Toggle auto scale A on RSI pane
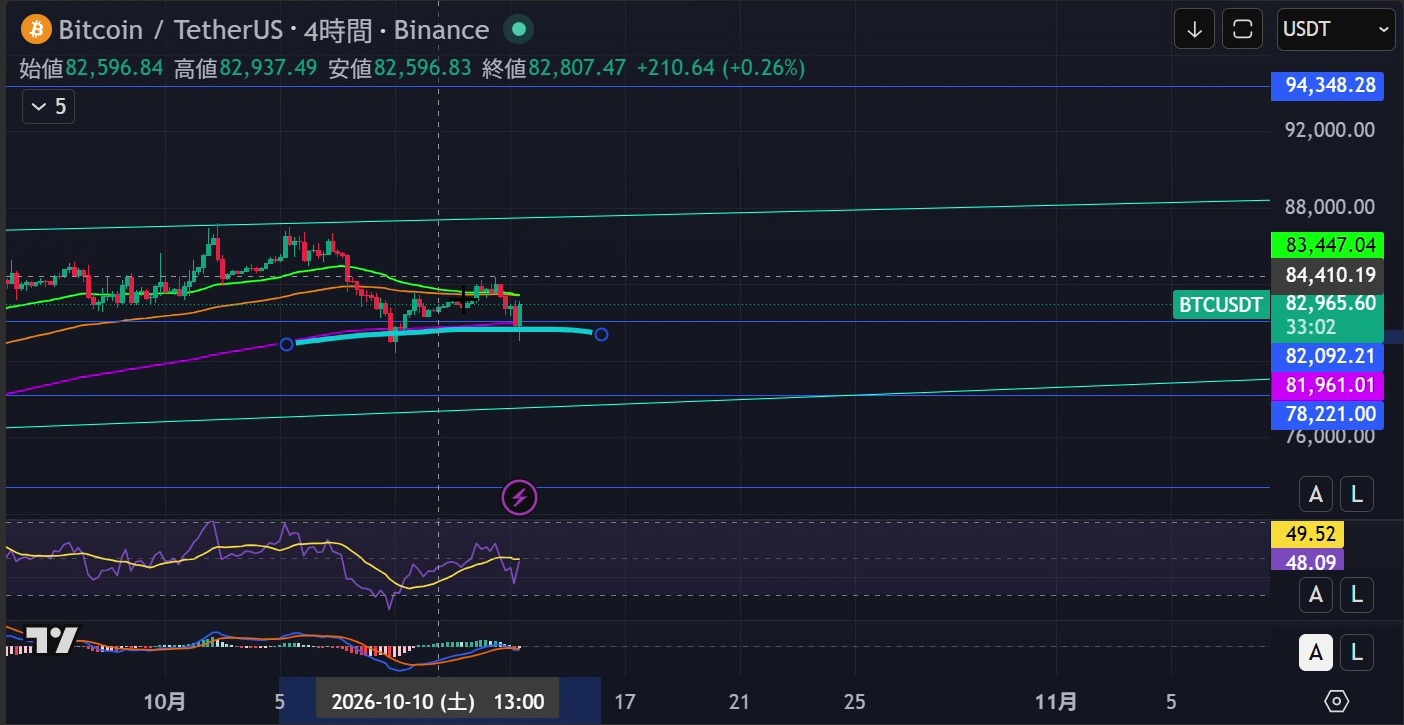1404x725 pixels. (1316, 595)
